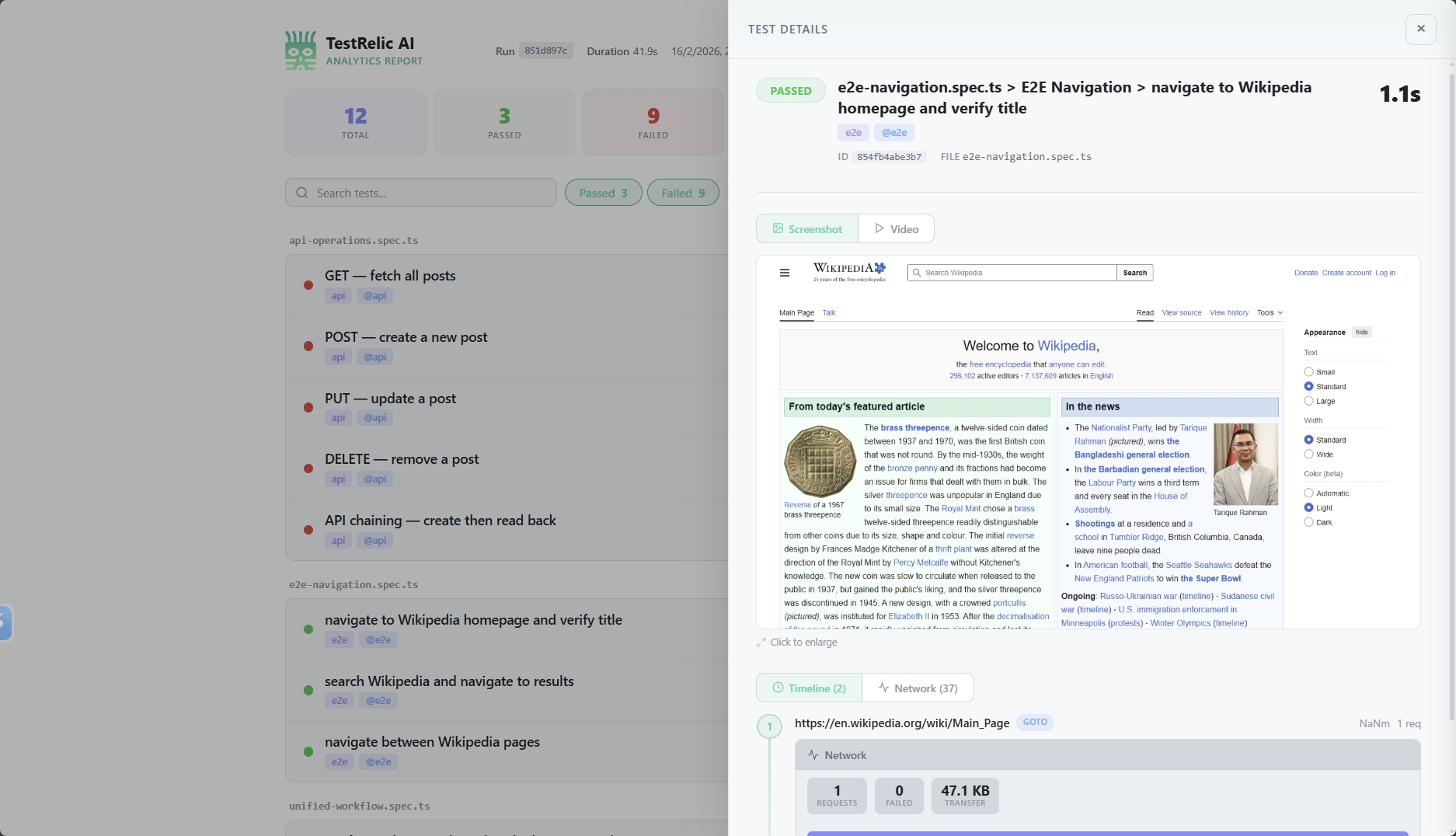This screenshot has width=1456, height=836.
Task: Open 'API chaining — create then read back' row
Action: click(507, 530)
